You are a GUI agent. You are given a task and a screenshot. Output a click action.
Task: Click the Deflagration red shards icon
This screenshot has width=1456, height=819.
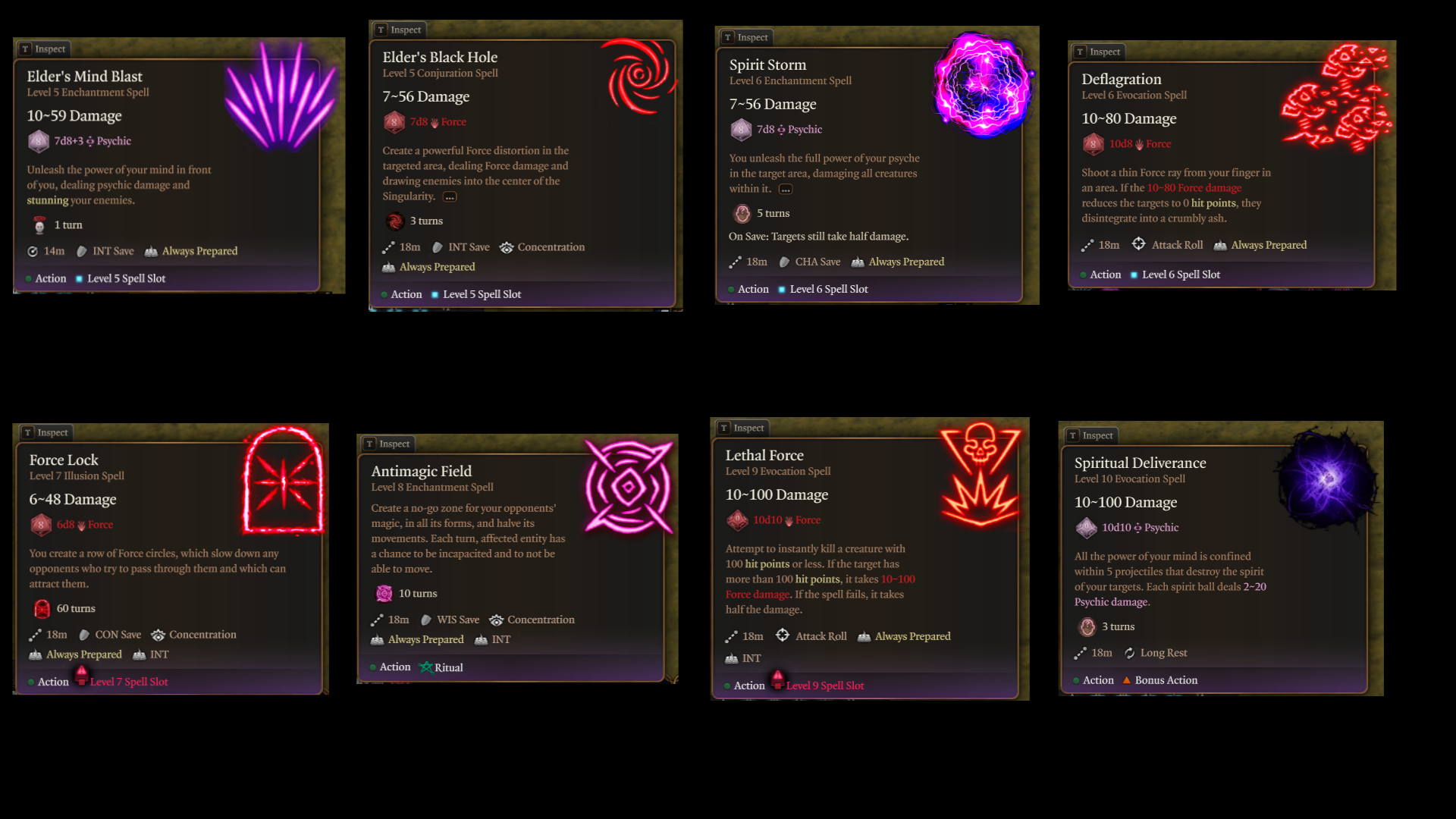(x=1336, y=97)
